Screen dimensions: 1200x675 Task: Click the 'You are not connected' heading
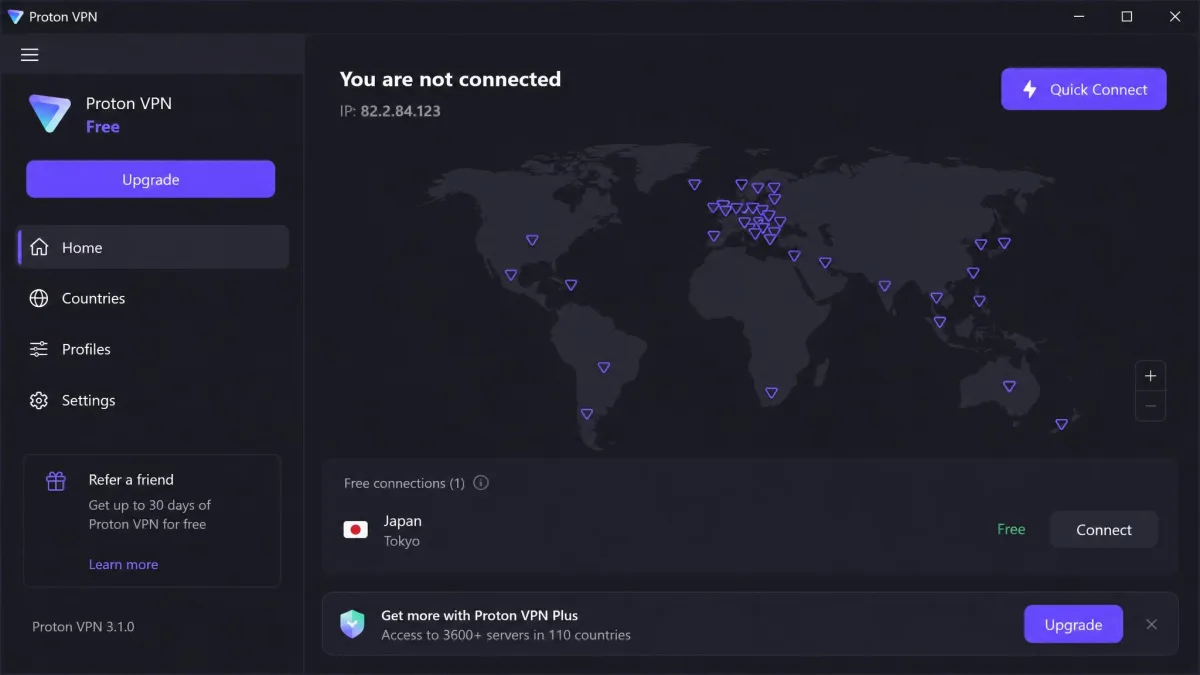coord(450,79)
